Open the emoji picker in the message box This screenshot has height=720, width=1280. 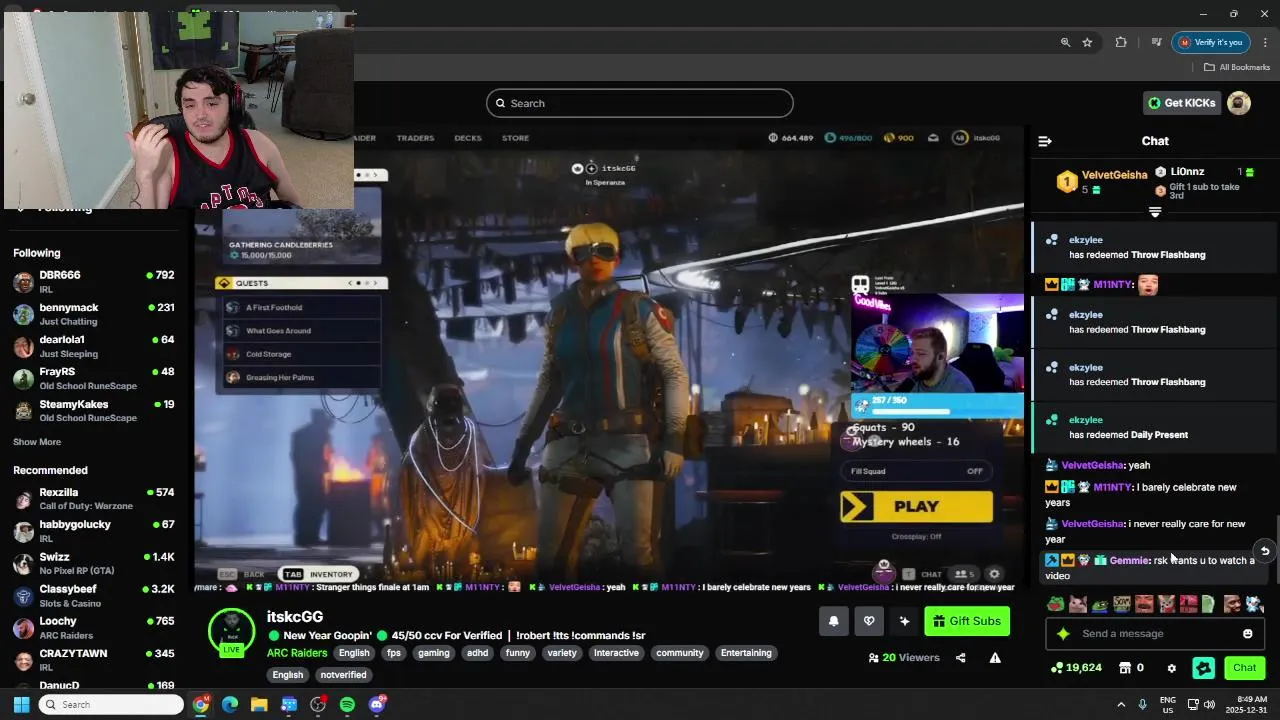1247,634
